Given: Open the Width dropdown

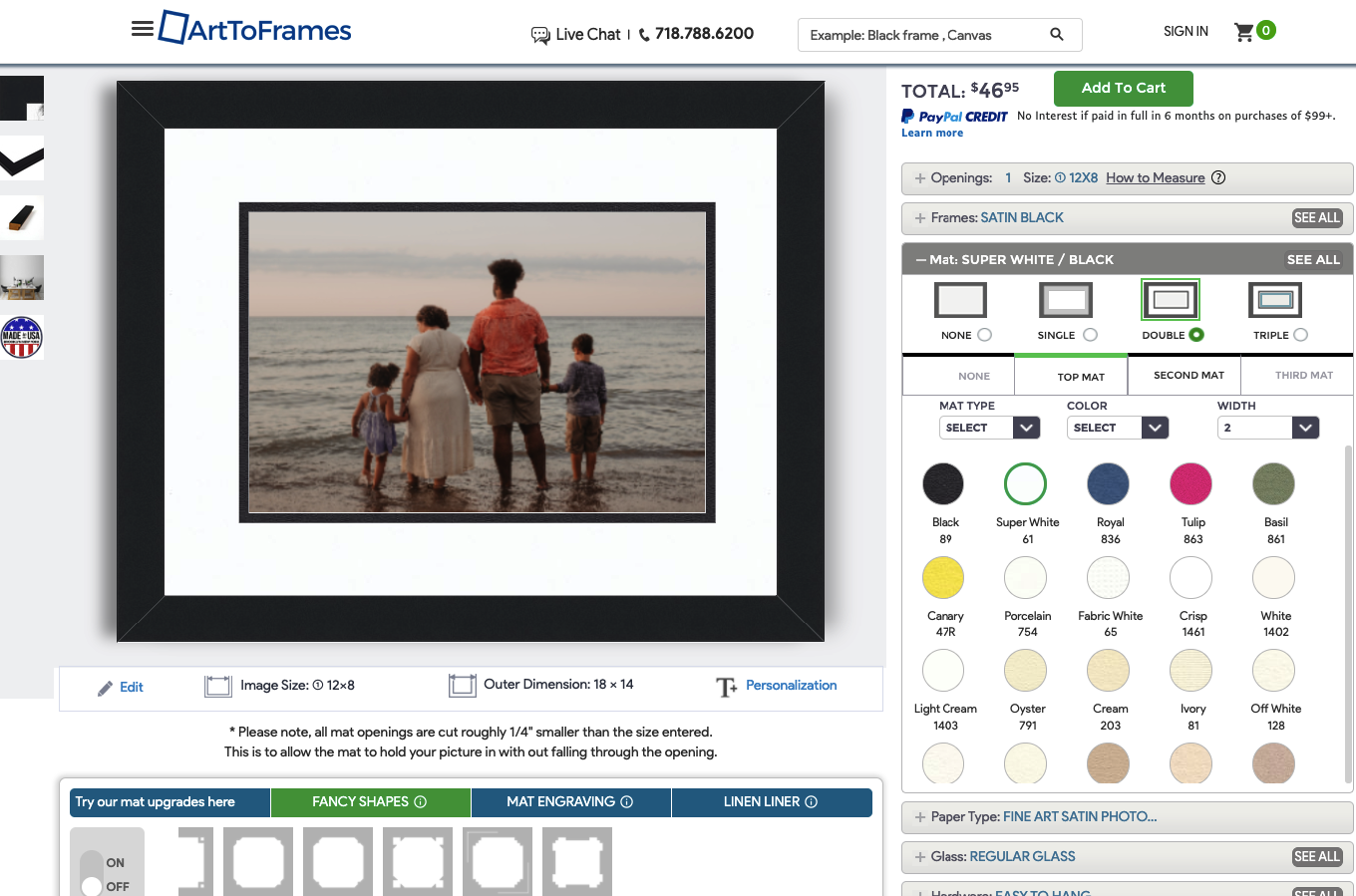Looking at the screenshot, I should 1268,428.
